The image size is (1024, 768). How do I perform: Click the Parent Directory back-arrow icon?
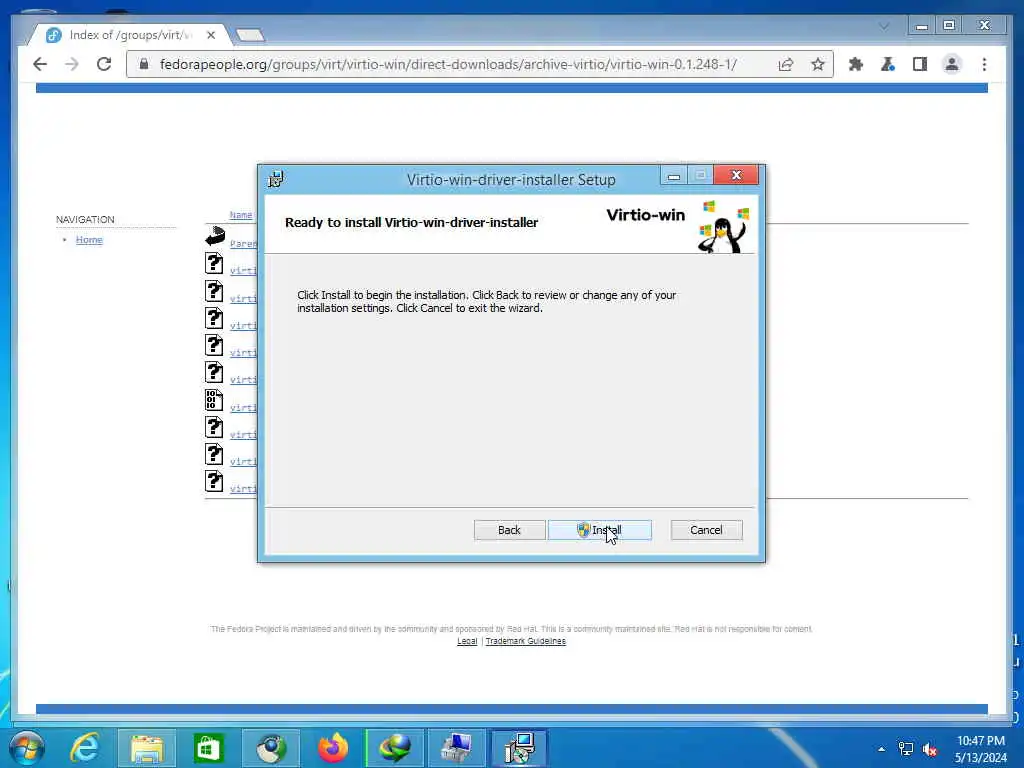click(215, 235)
